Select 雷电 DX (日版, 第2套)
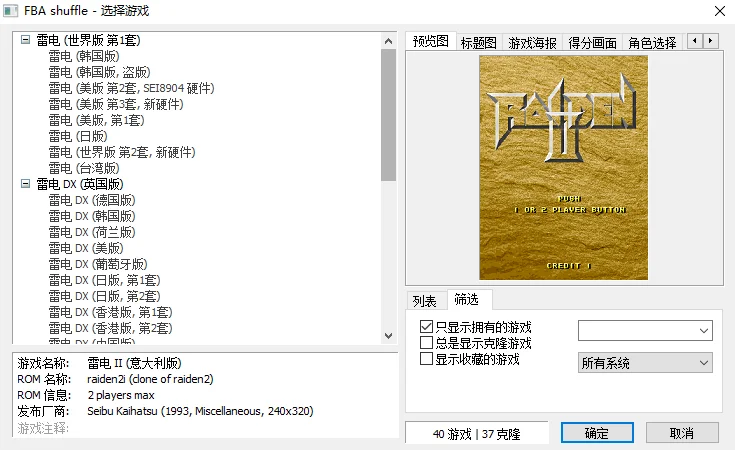Viewport: 735px width, 450px height. pyautogui.click(x=104, y=296)
